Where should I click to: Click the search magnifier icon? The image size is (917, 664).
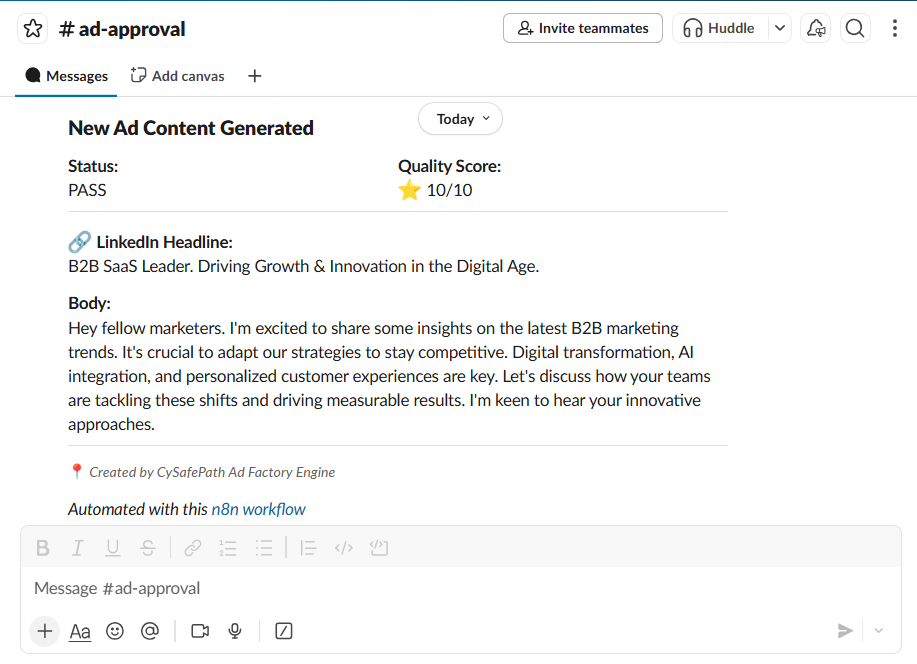855,29
